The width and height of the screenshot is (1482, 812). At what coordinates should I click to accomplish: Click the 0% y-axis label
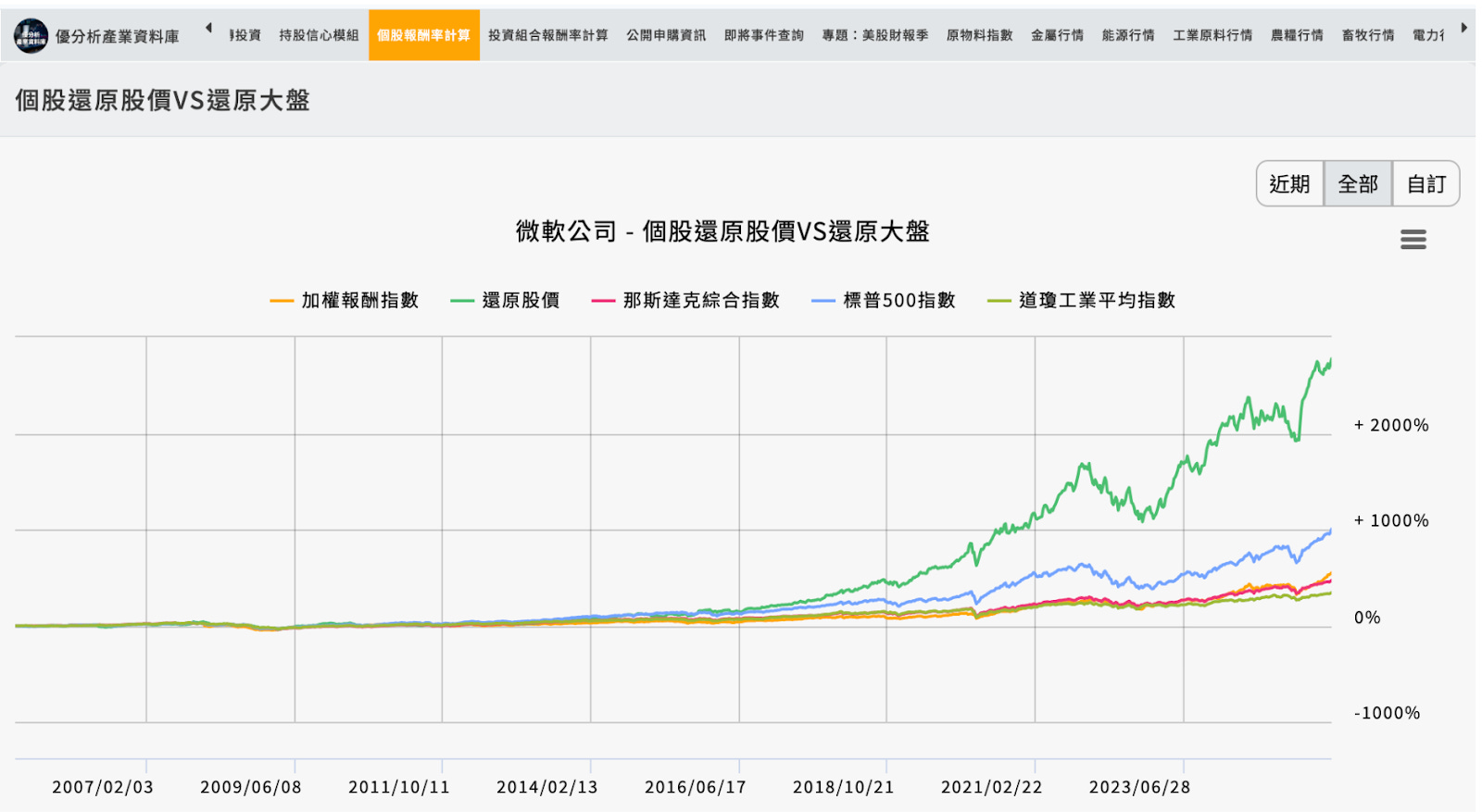[x=1367, y=618]
